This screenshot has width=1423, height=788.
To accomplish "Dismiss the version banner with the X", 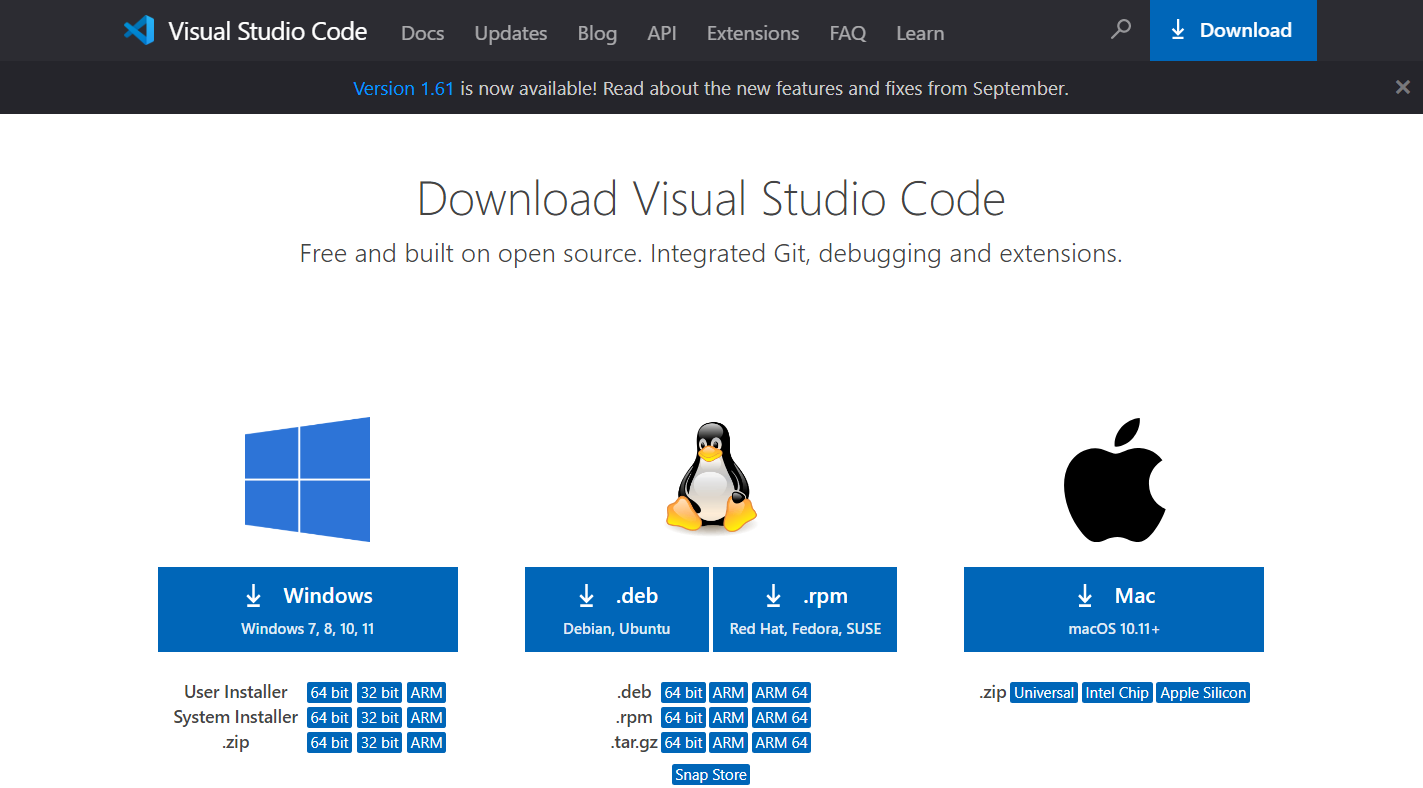I will tap(1403, 87).
